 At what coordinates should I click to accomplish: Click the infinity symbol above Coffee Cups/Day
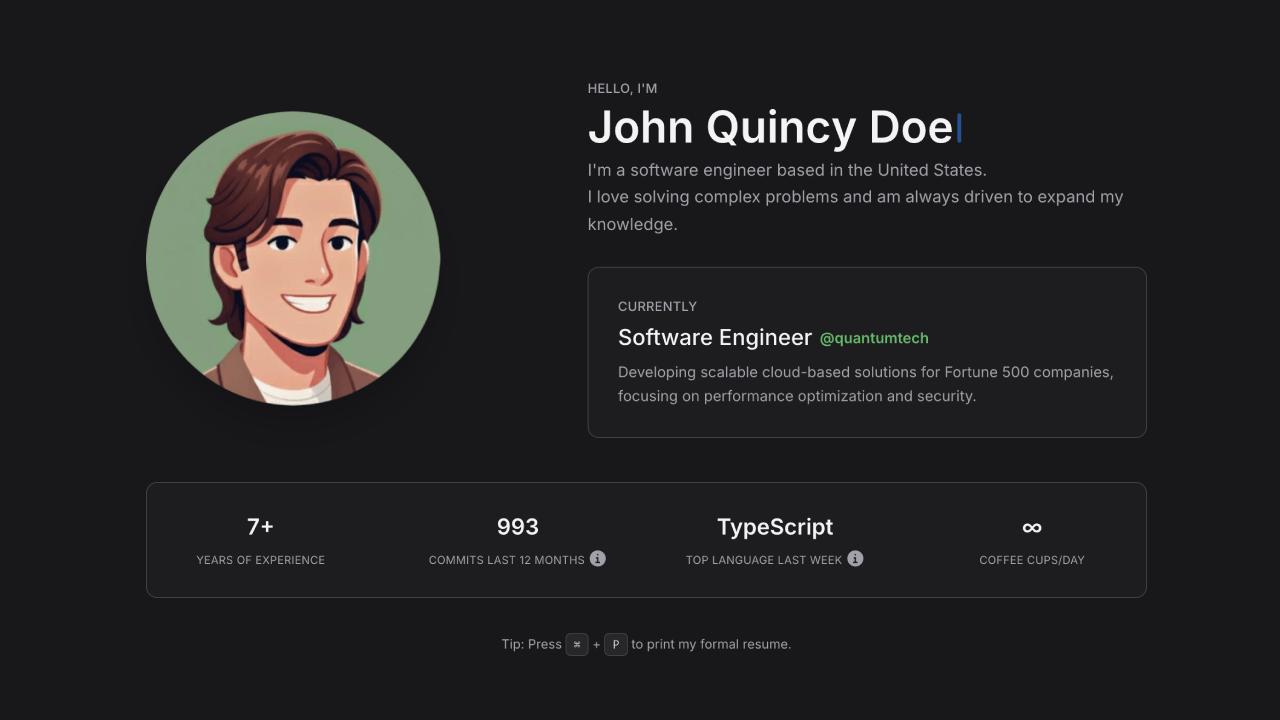click(x=1032, y=527)
